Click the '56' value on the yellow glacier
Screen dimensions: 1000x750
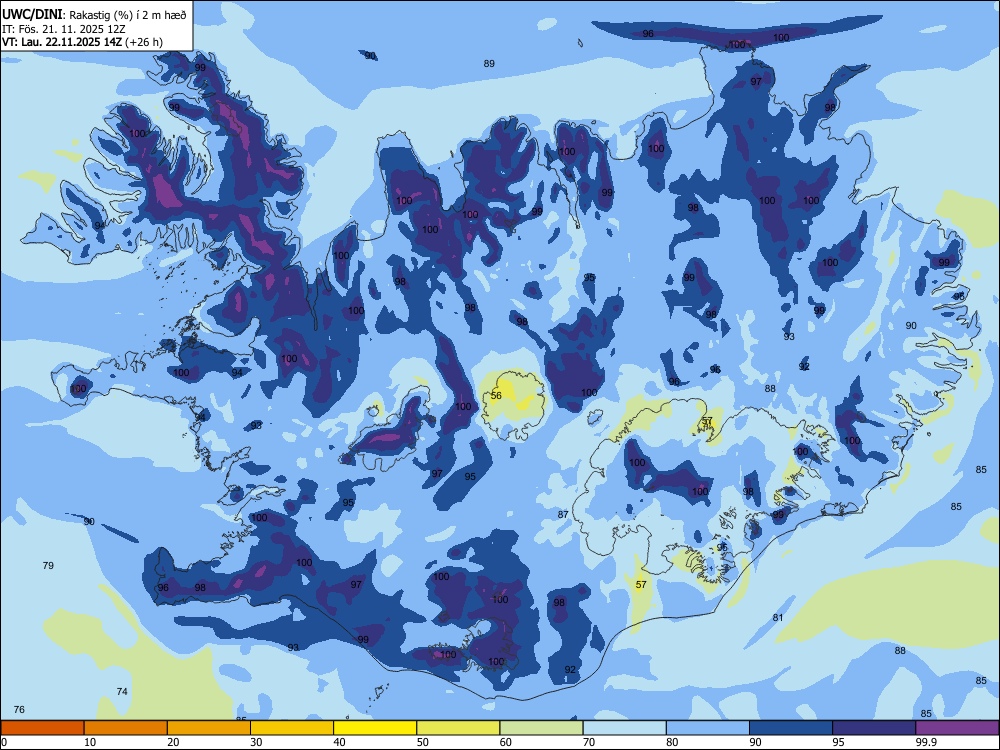pyautogui.click(x=496, y=395)
